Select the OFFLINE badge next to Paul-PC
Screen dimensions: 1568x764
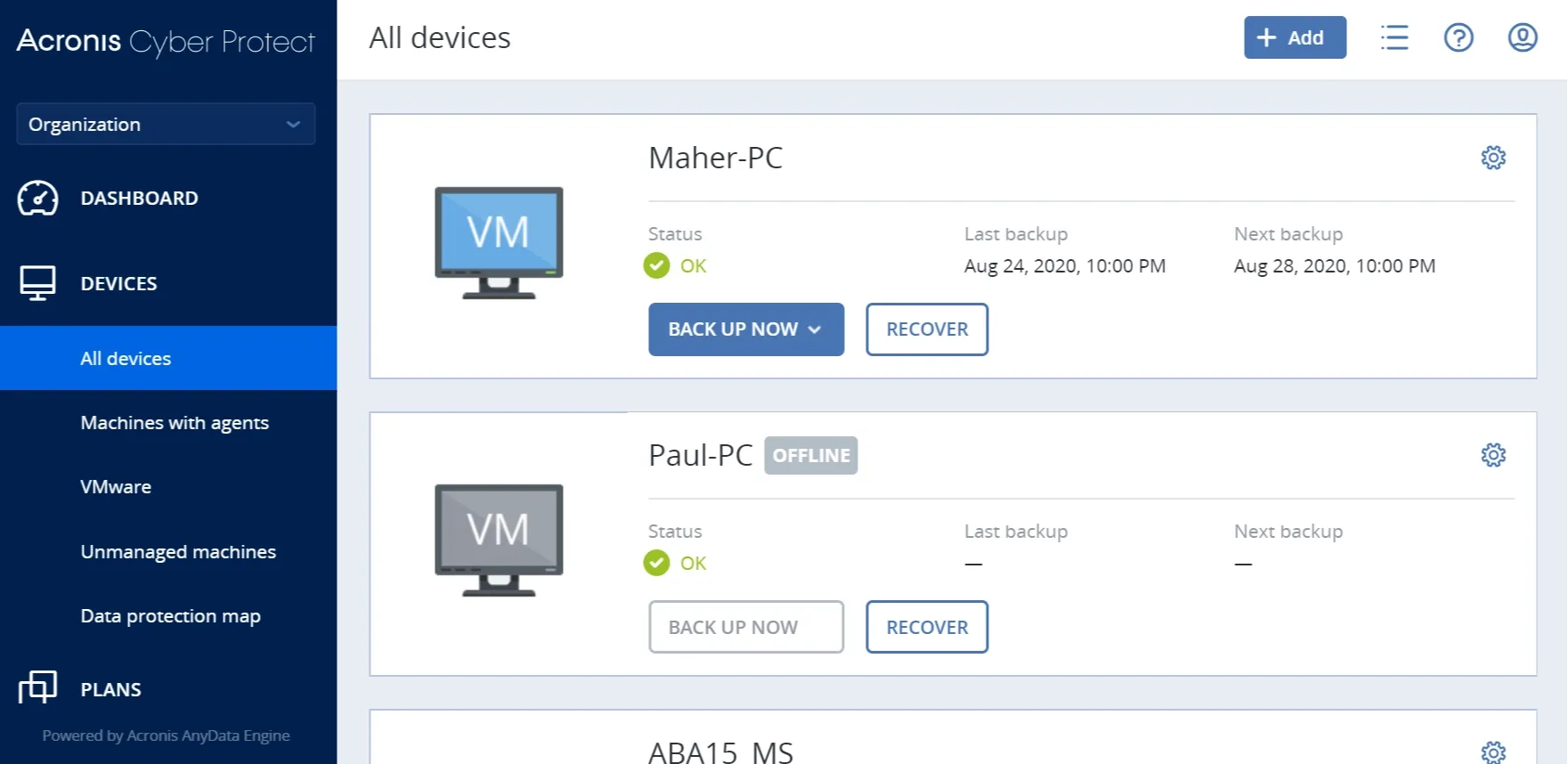811,455
